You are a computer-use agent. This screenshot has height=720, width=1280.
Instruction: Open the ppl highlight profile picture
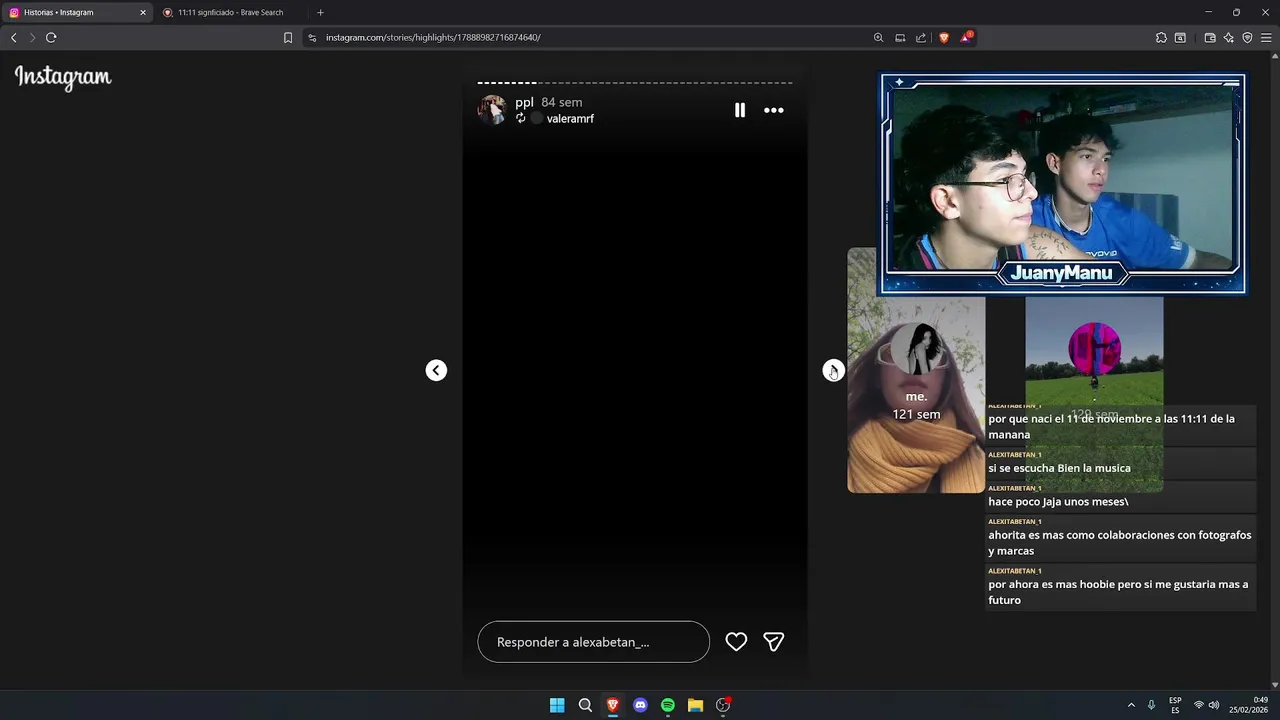[492, 110]
